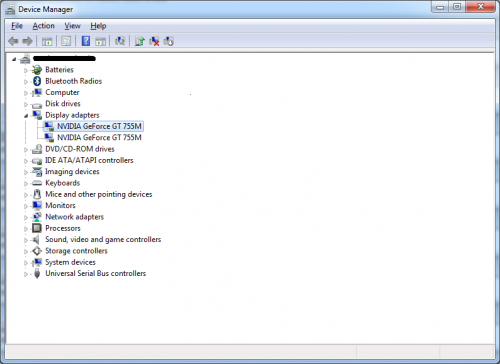Click the Computer category icon
This screenshot has height=364, width=500.
point(37,92)
